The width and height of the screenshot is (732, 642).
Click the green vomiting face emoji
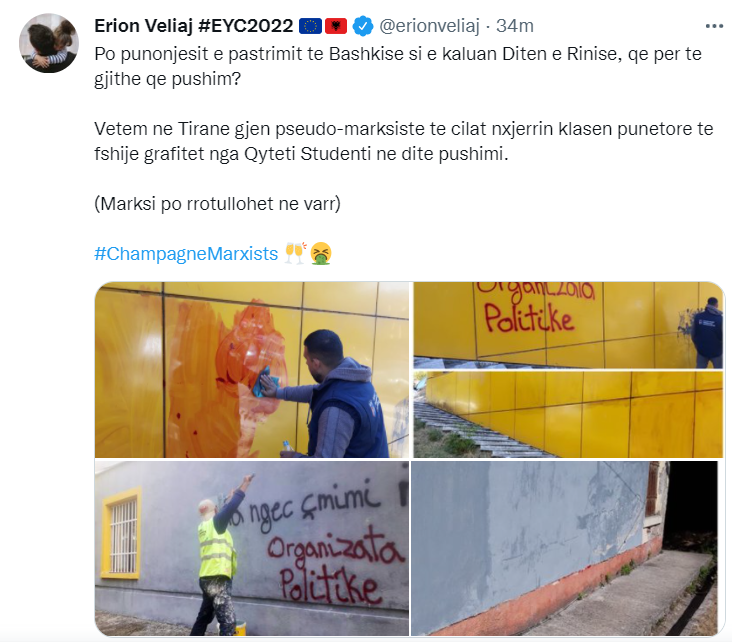coord(321,253)
